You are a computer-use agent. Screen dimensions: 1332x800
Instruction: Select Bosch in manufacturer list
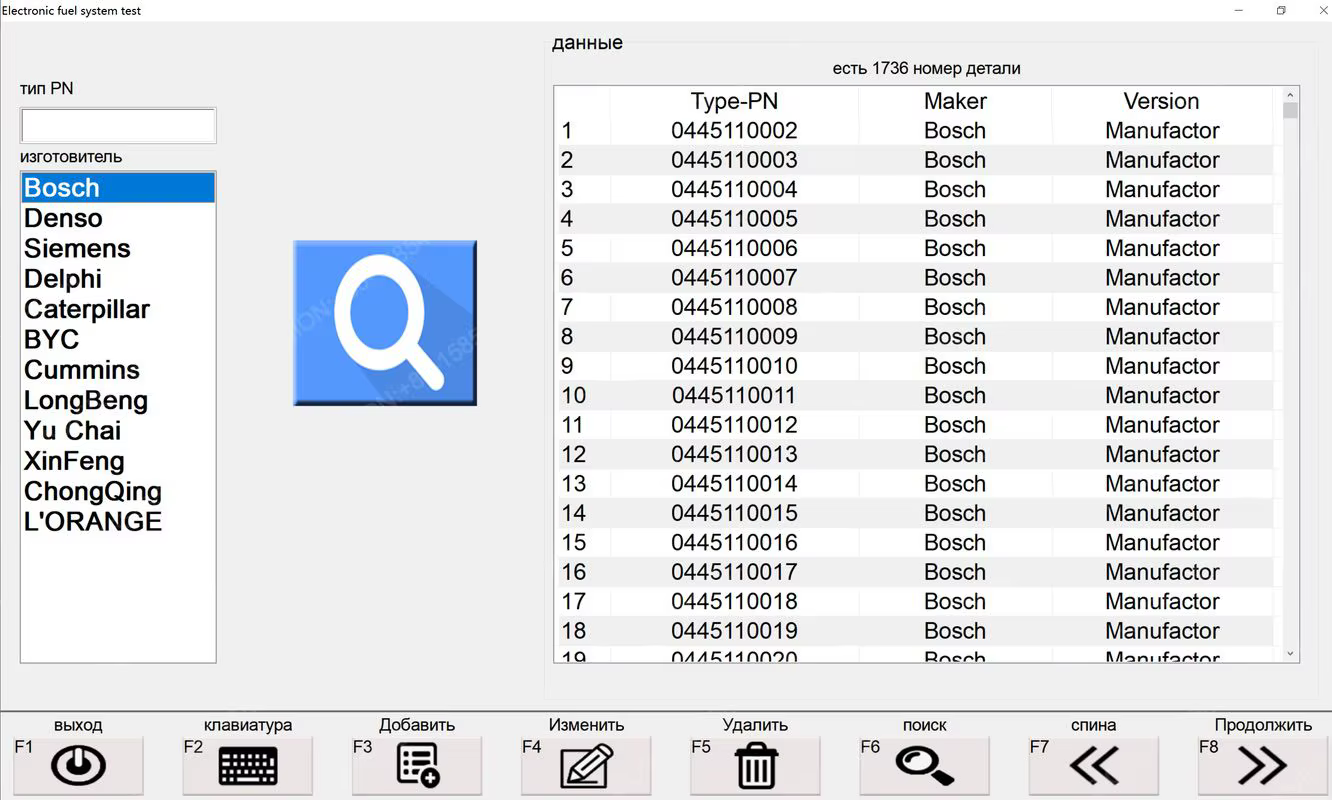(x=118, y=188)
